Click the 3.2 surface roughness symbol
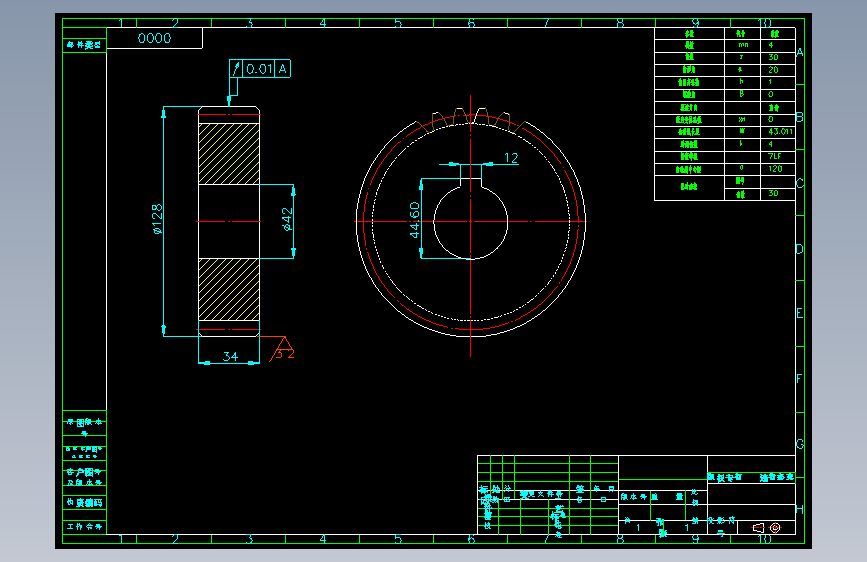Viewport: 867px width, 562px height. [x=283, y=350]
